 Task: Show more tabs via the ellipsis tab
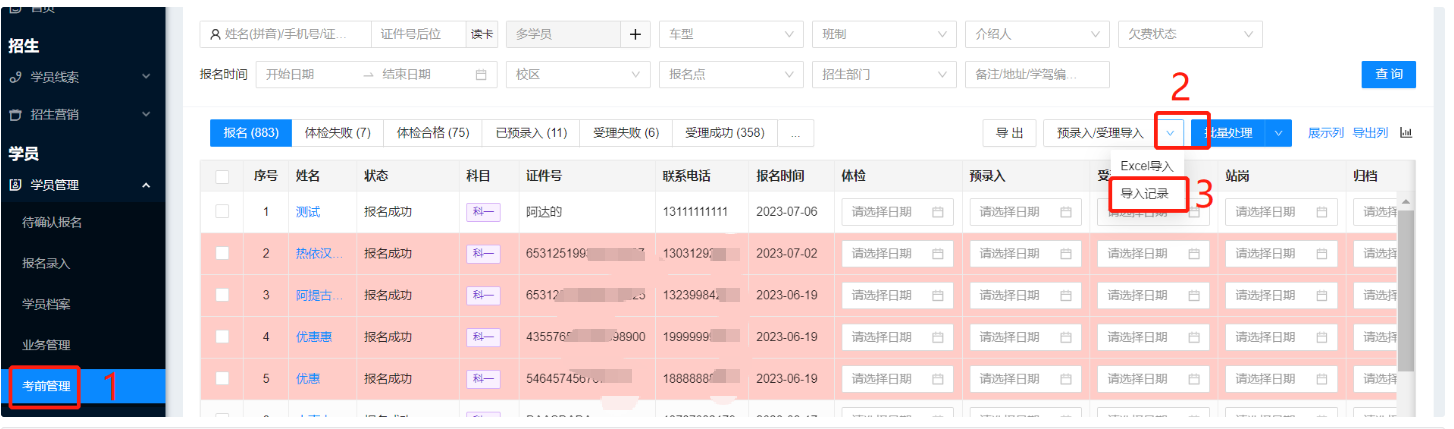point(795,133)
